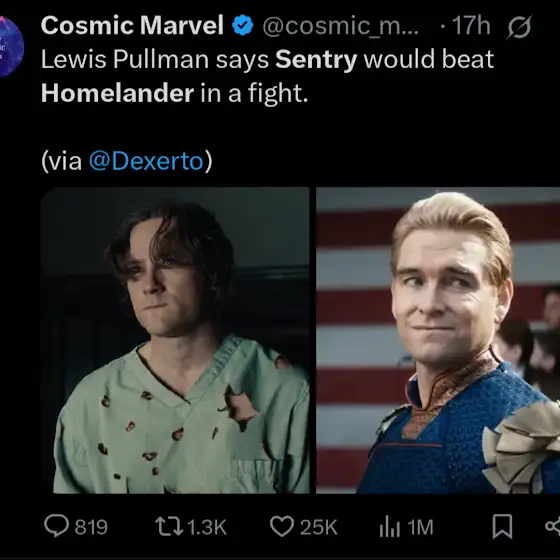The image size is (560, 560).
Task: Click the 25K likes count
Action: pos(319,527)
